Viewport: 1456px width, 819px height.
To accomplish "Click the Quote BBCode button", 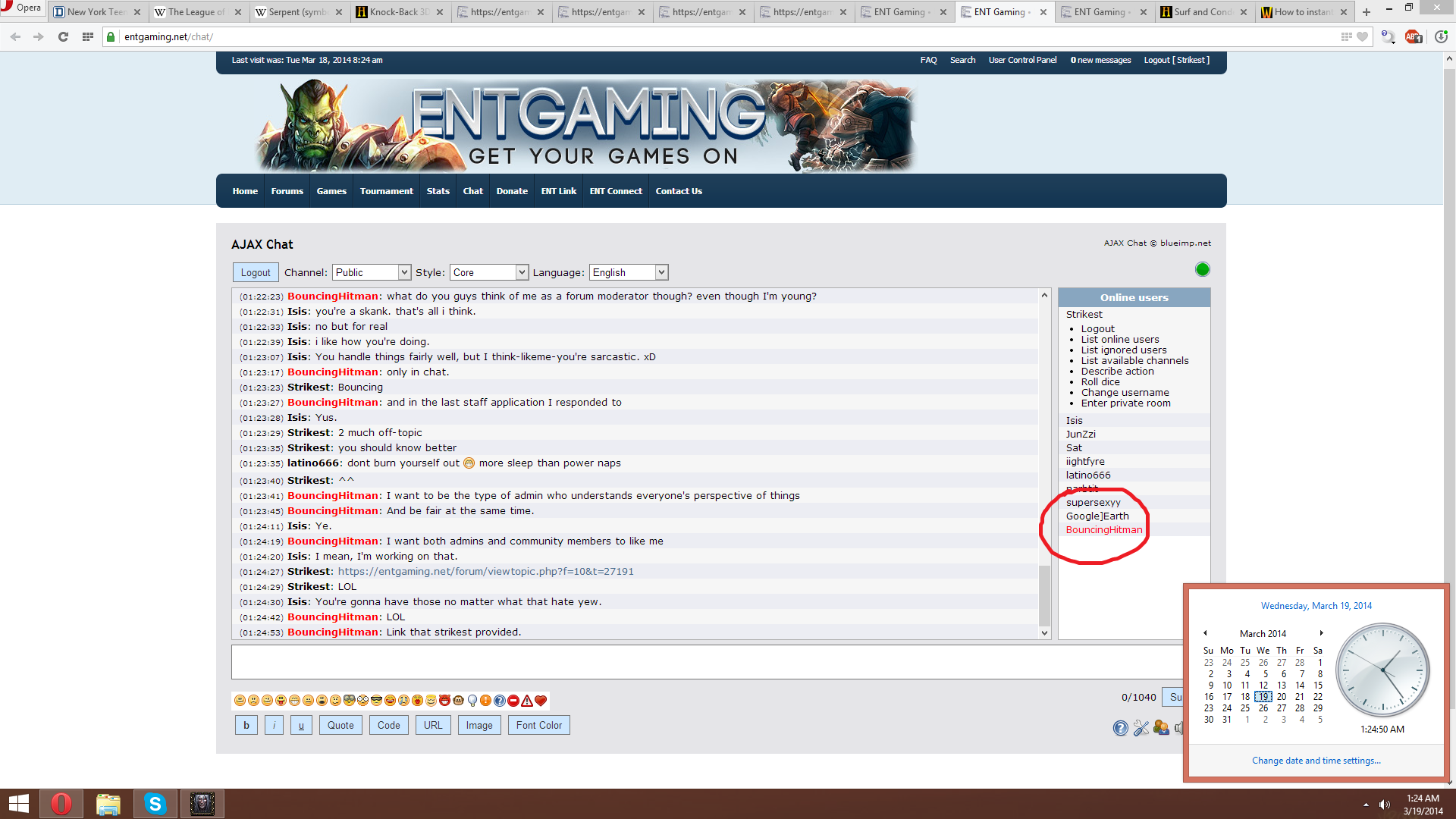I will point(340,726).
